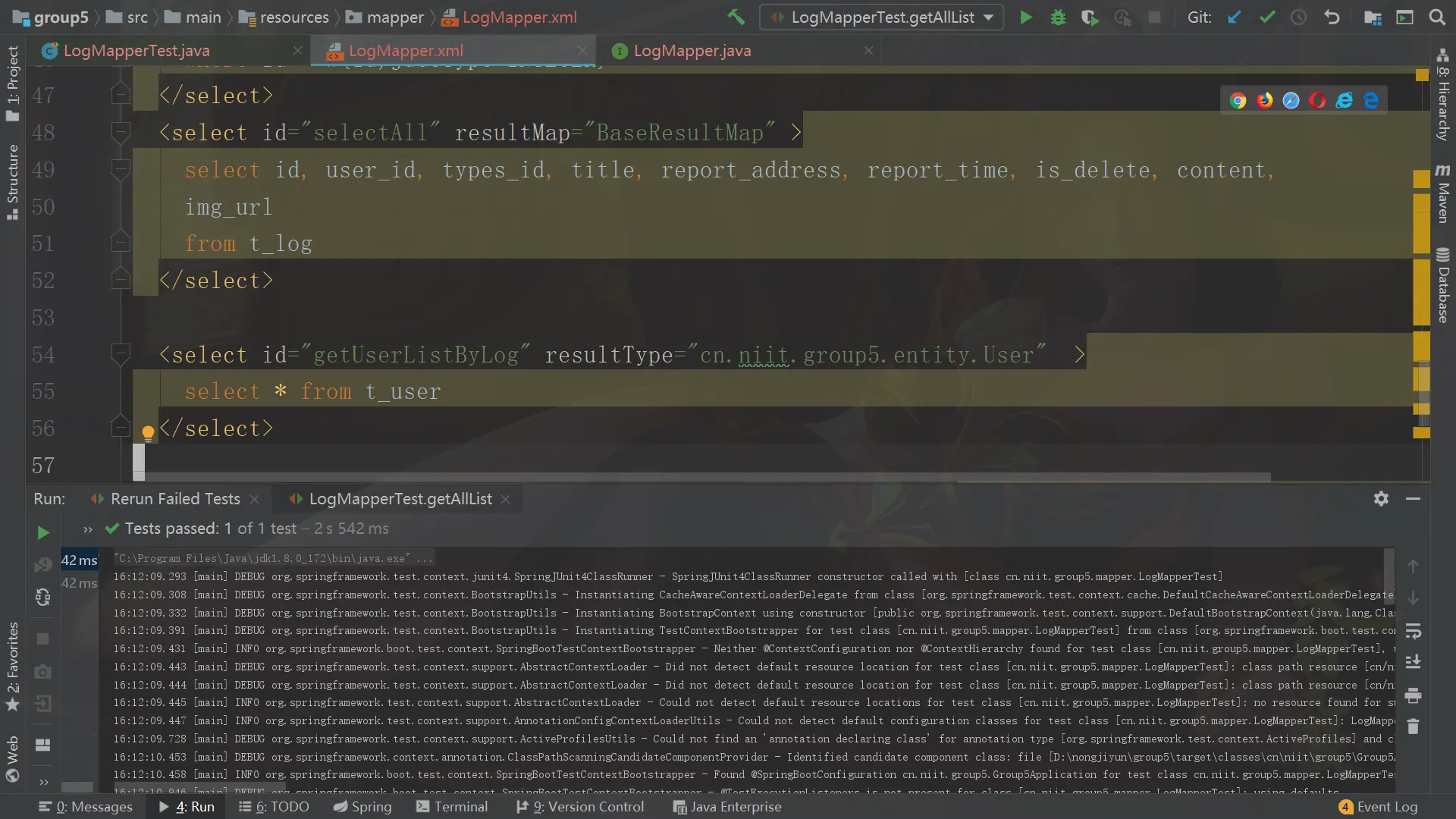Open the Event Log button
Screen dimensions: 1456x819
tap(1378, 806)
